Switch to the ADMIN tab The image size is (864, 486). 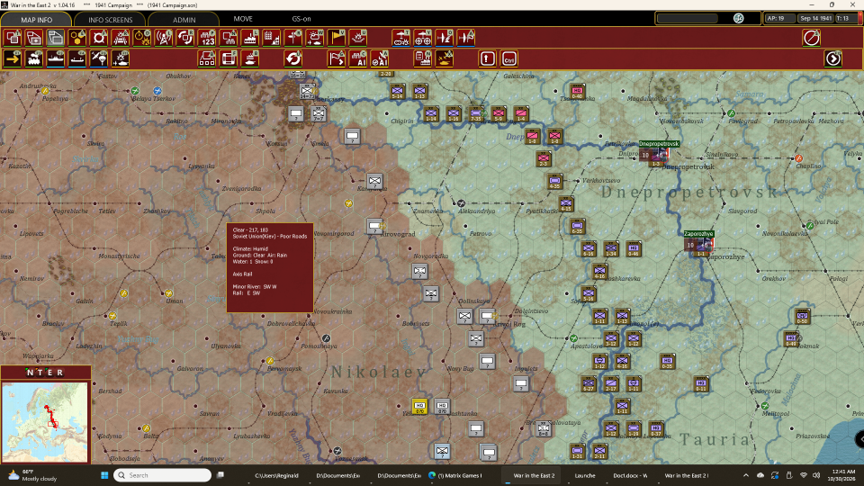[184, 19]
